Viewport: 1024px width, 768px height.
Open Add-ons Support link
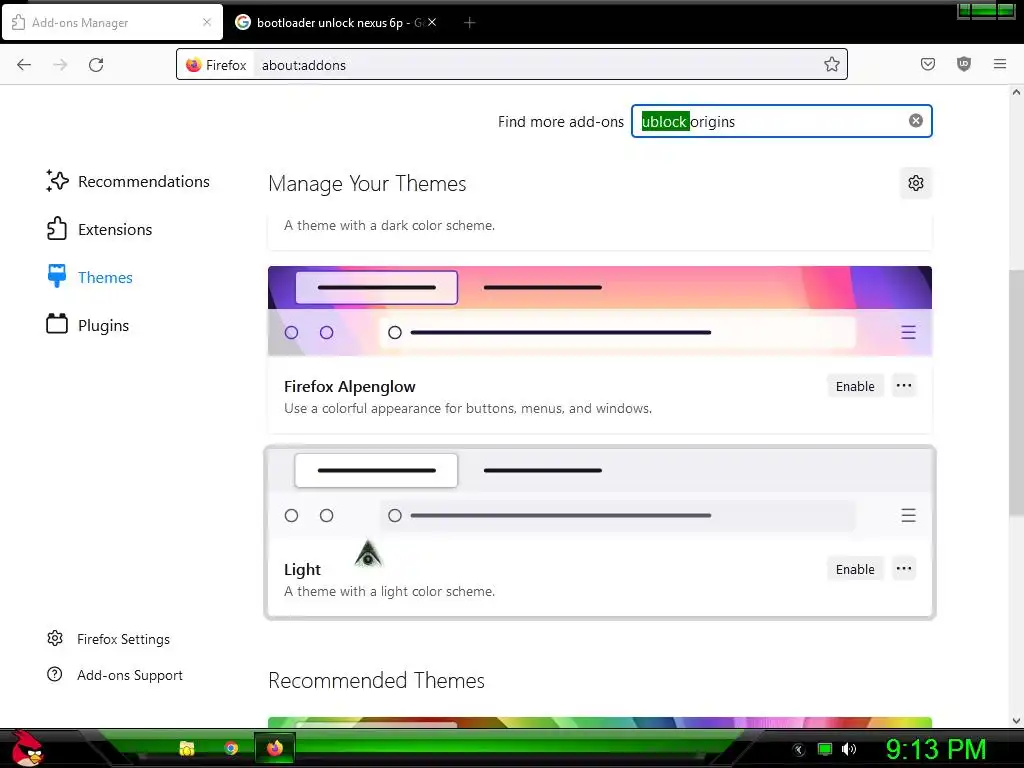click(x=115, y=675)
